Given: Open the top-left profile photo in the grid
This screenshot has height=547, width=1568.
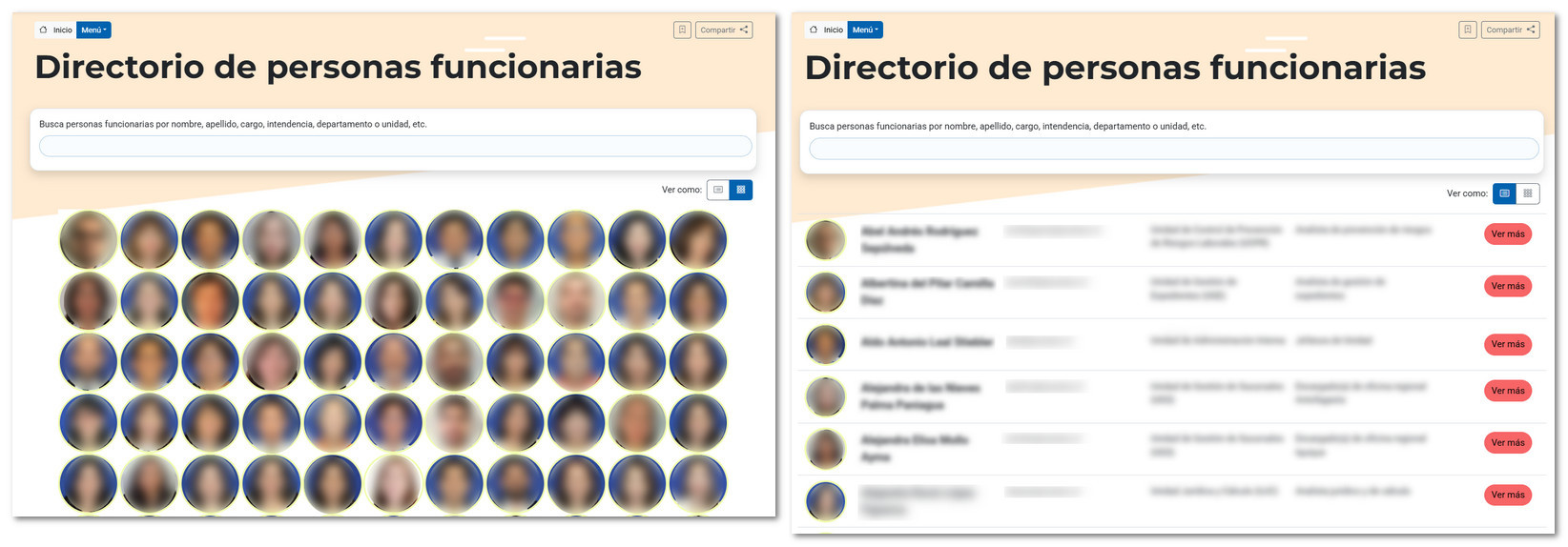Looking at the screenshot, I should click(x=89, y=239).
